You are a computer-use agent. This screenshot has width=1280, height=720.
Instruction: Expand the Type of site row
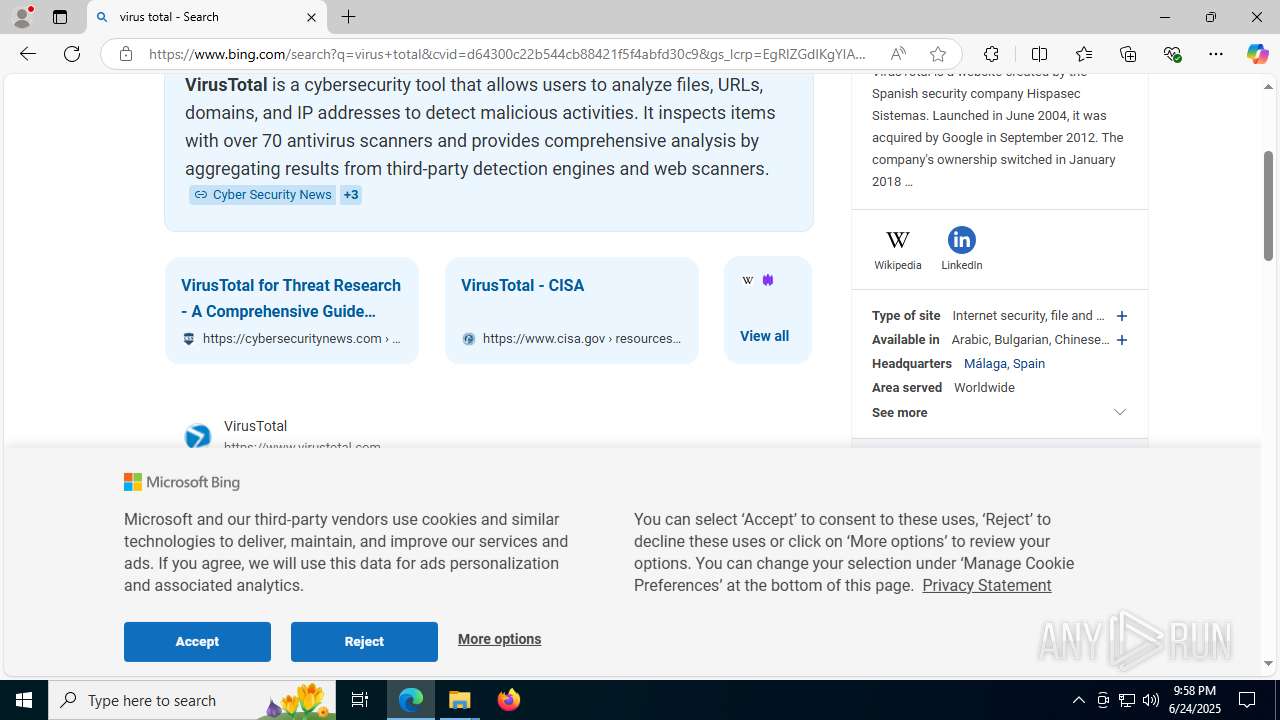[1122, 316]
